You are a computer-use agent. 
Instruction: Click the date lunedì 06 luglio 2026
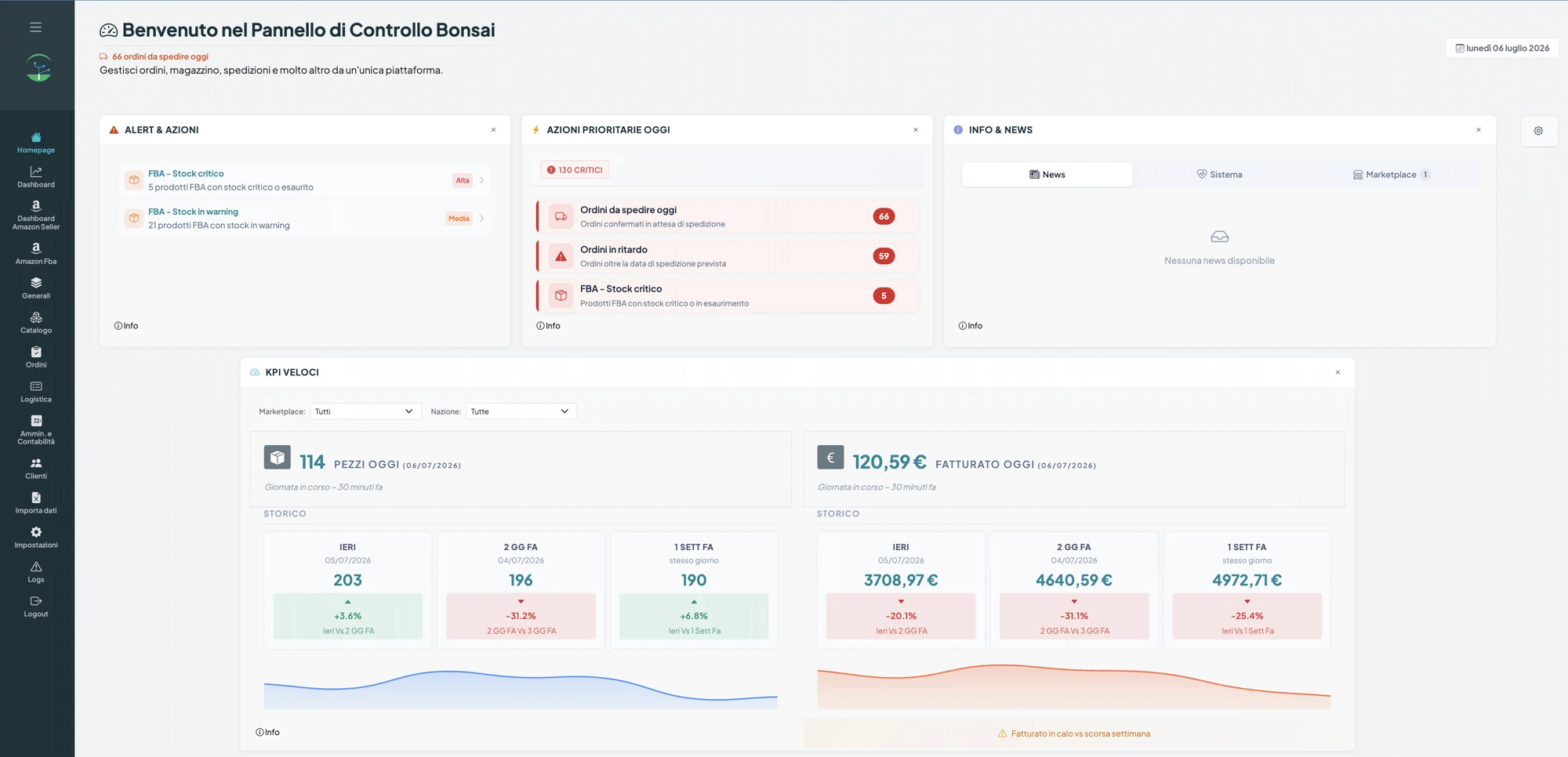tap(1502, 49)
